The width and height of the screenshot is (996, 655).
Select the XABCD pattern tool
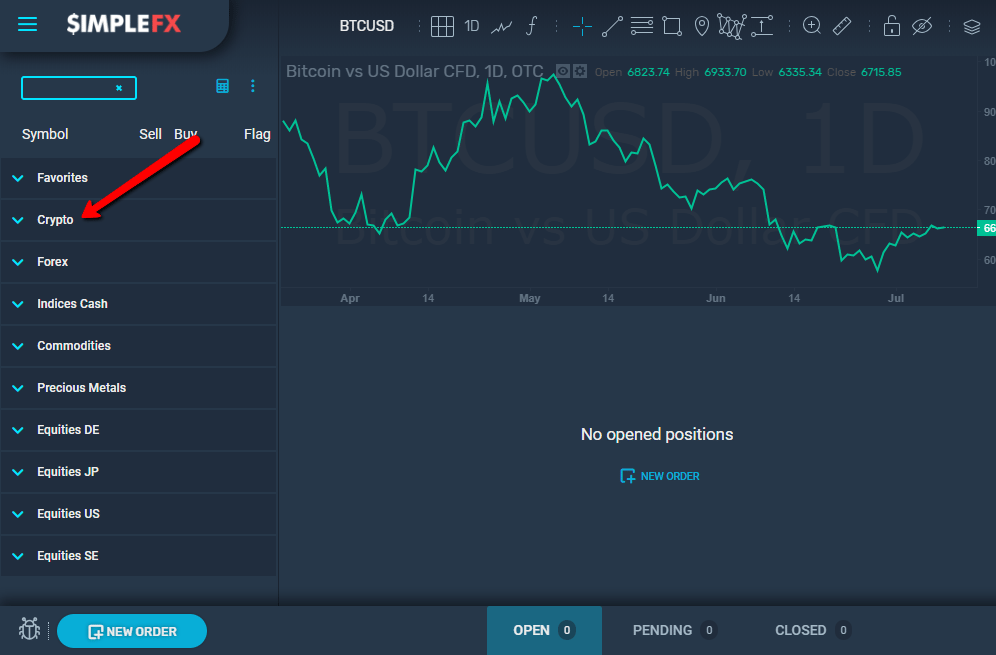732,26
